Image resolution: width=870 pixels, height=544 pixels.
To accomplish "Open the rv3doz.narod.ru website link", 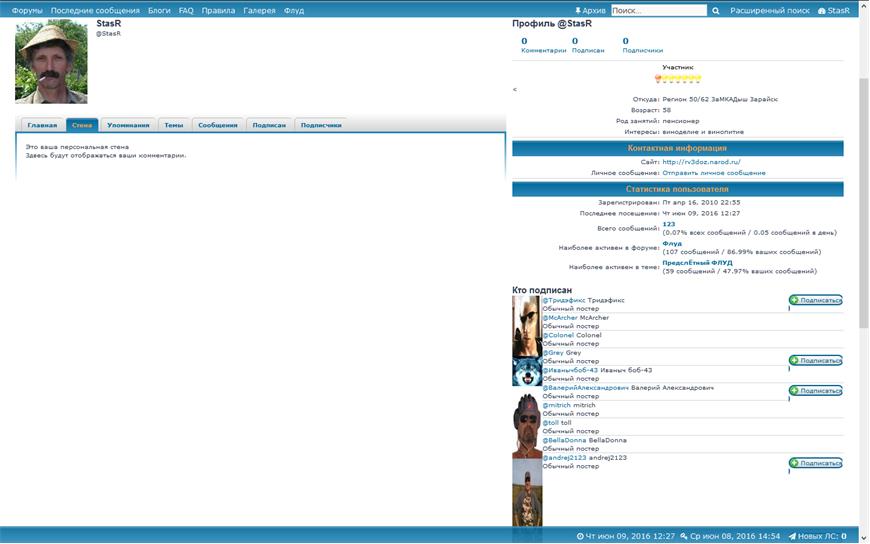I will coord(701,161).
